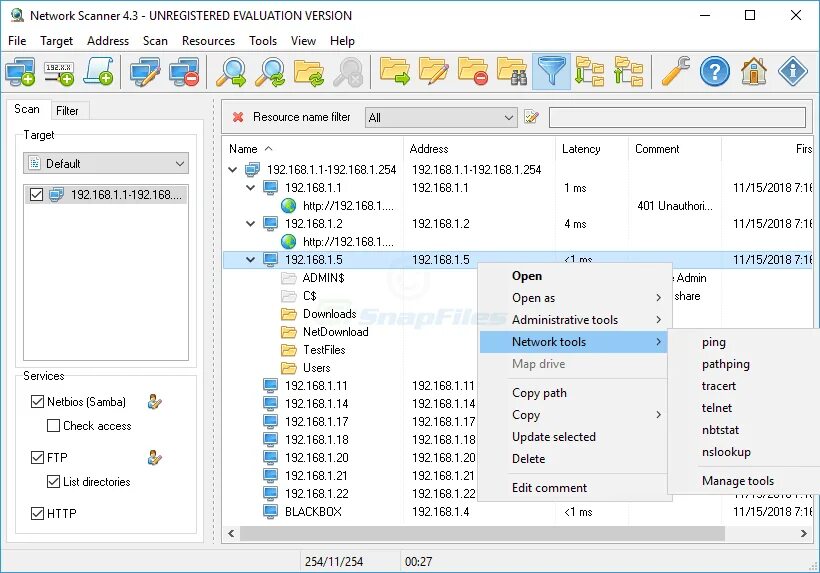Click the add list from file icon
This screenshot has height=573, width=820.
point(98,72)
